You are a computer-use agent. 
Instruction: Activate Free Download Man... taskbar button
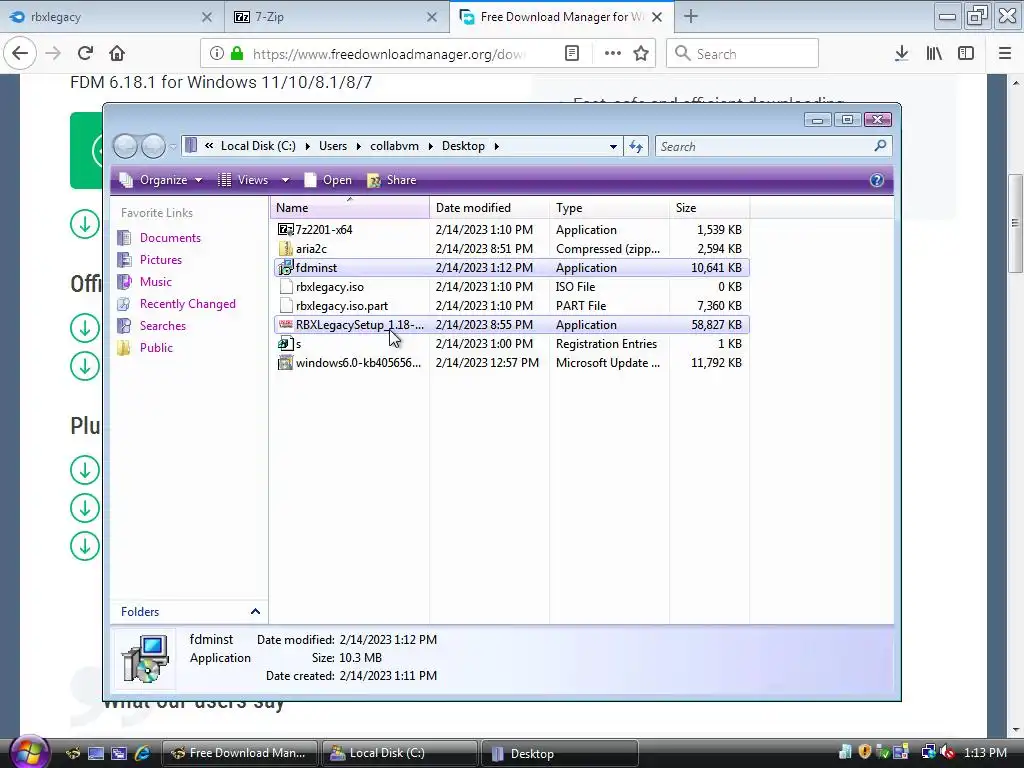coord(239,753)
